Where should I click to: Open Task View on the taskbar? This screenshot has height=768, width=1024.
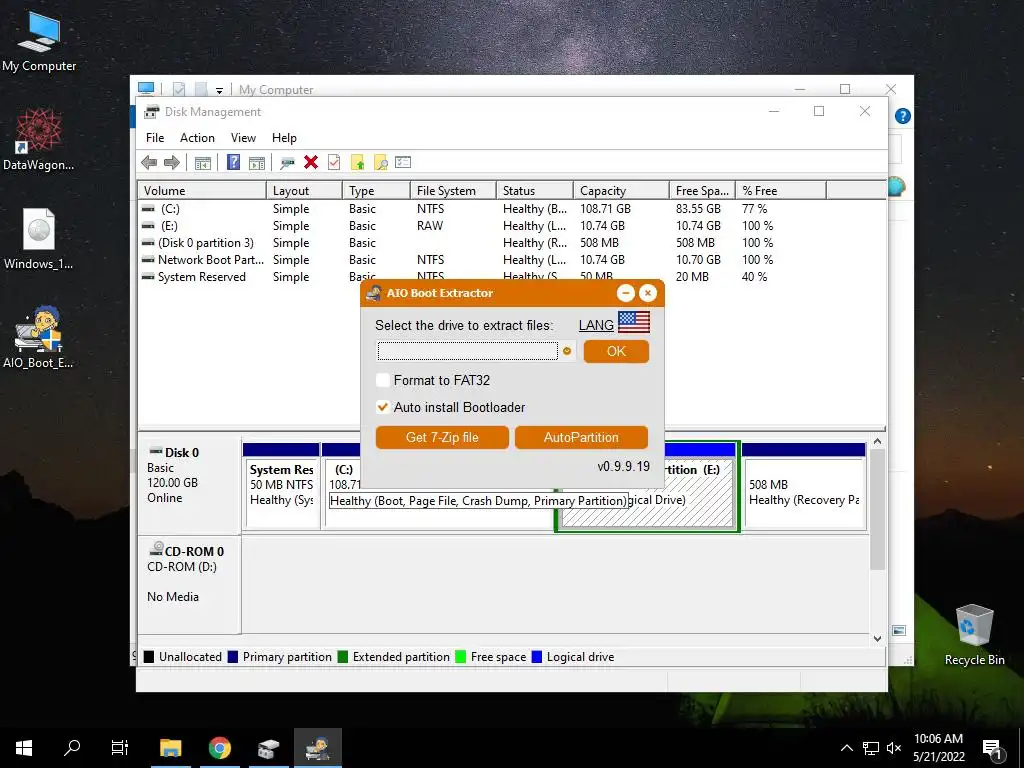(120, 748)
